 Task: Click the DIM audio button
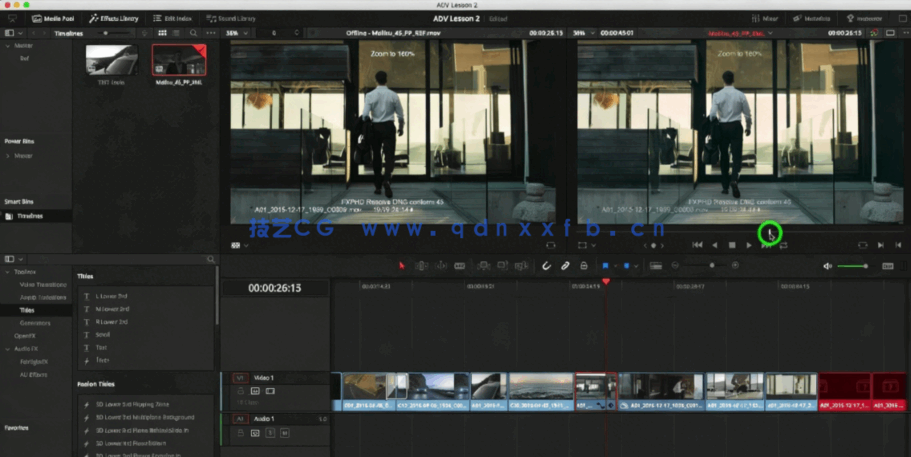point(887,266)
